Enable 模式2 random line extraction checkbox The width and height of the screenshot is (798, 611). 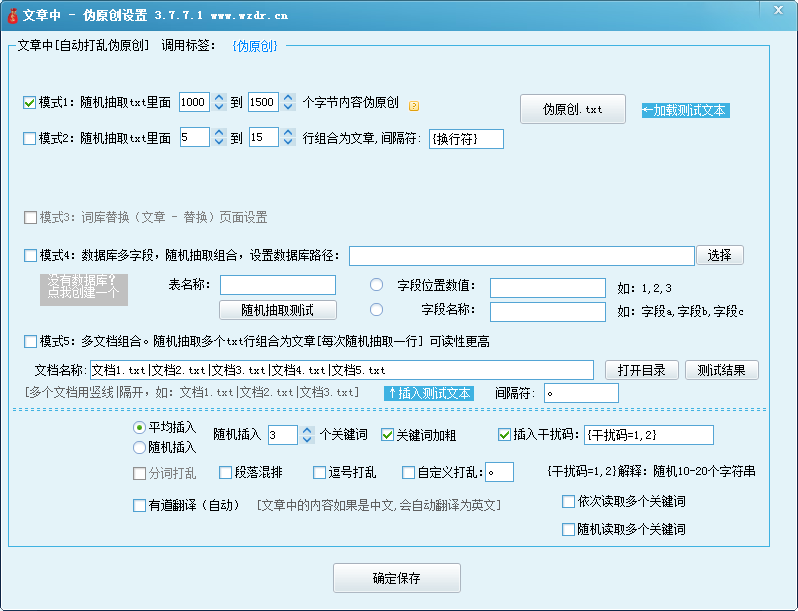click(x=29, y=138)
